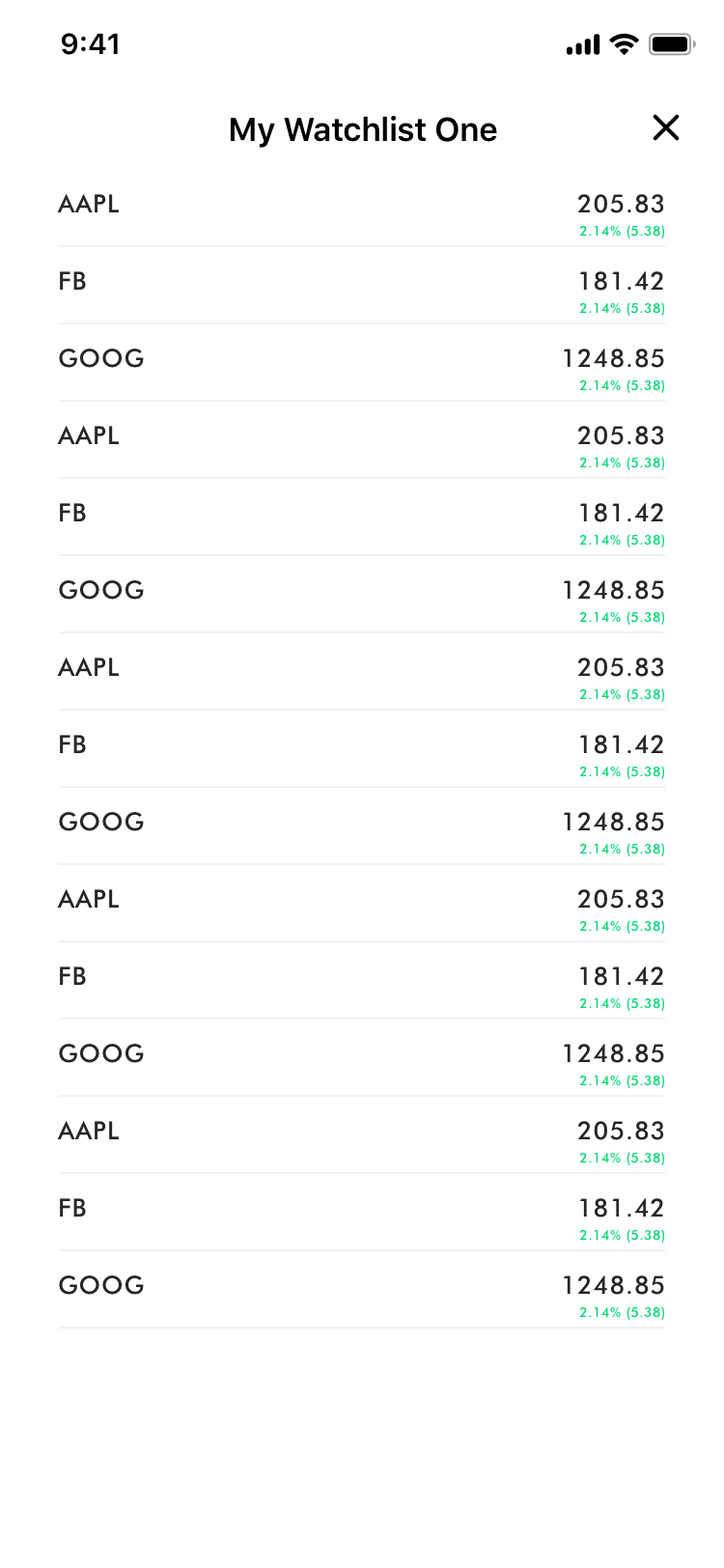Choose the third AAPL ticker in the list

pyautogui.click(x=89, y=668)
